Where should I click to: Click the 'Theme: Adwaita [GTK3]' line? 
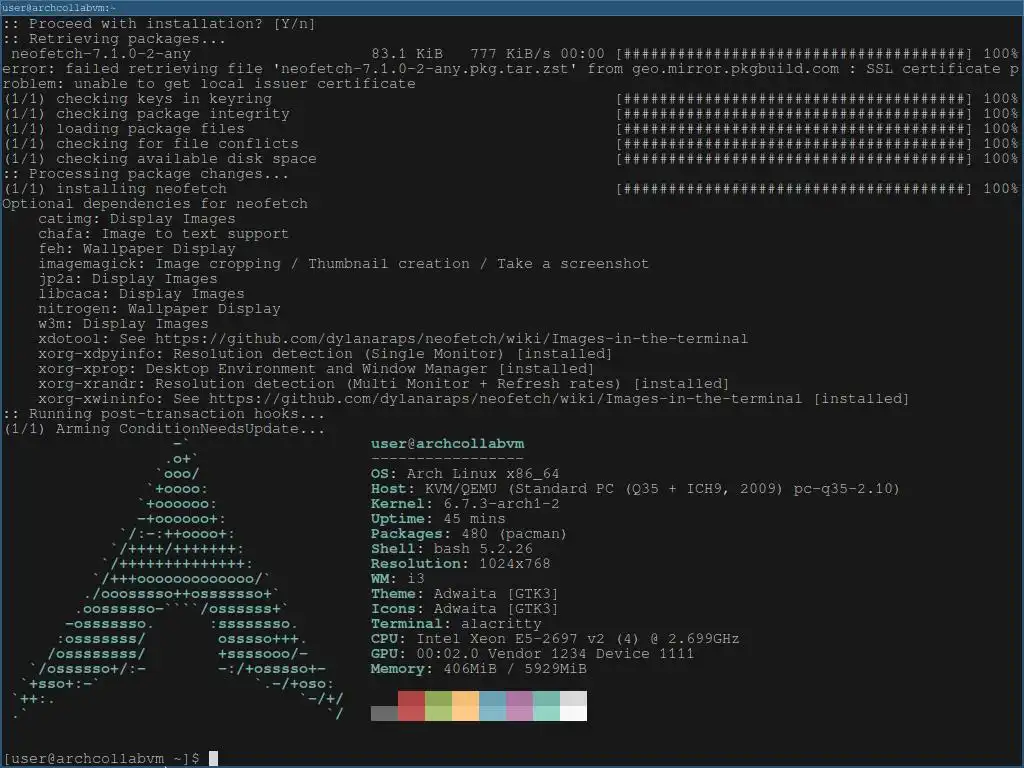point(465,594)
